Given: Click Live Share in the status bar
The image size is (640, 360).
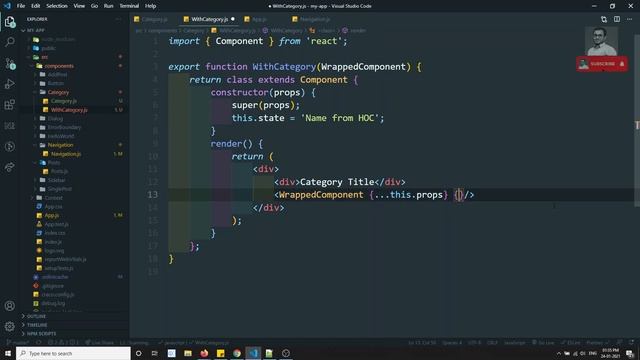Looking at the screenshot, I should pyautogui.click(x=99, y=342).
